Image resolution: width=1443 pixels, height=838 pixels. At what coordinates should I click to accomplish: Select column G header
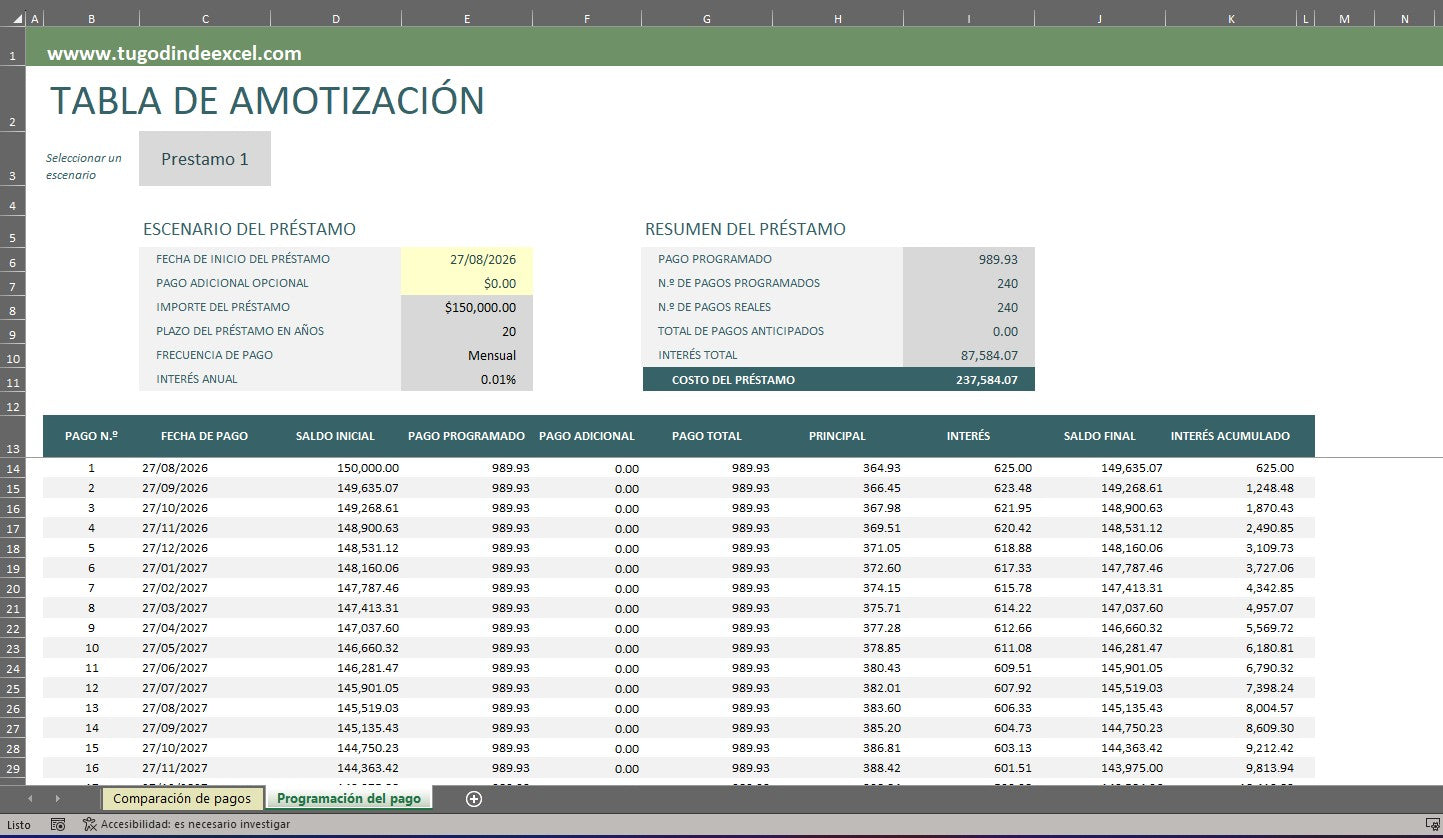pos(707,18)
